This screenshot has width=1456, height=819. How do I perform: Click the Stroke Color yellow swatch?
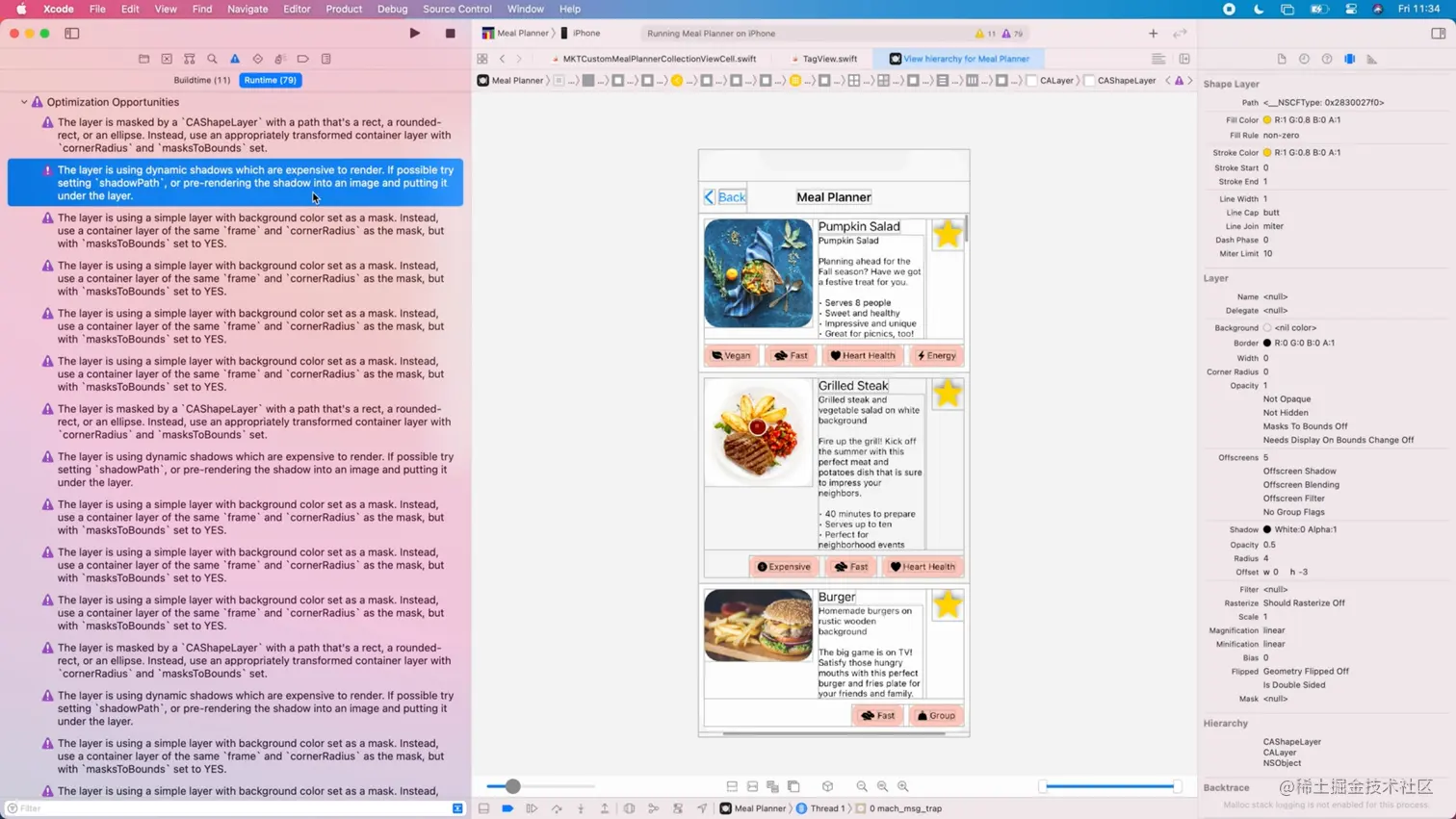coord(1267,153)
